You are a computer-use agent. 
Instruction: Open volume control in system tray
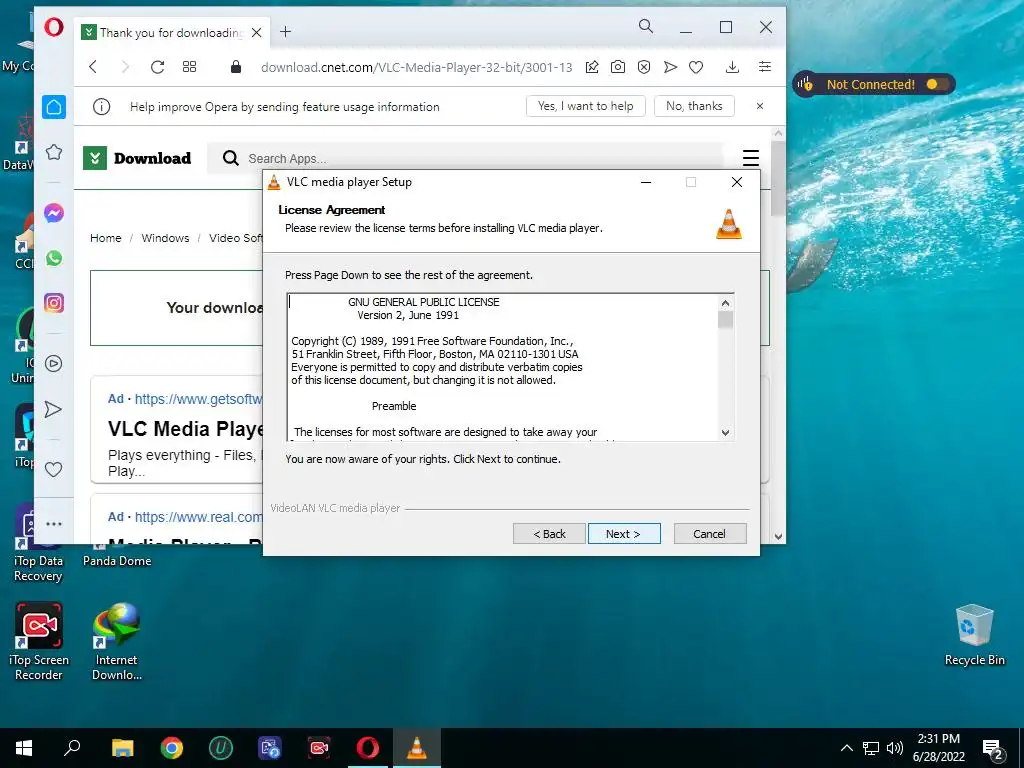895,748
